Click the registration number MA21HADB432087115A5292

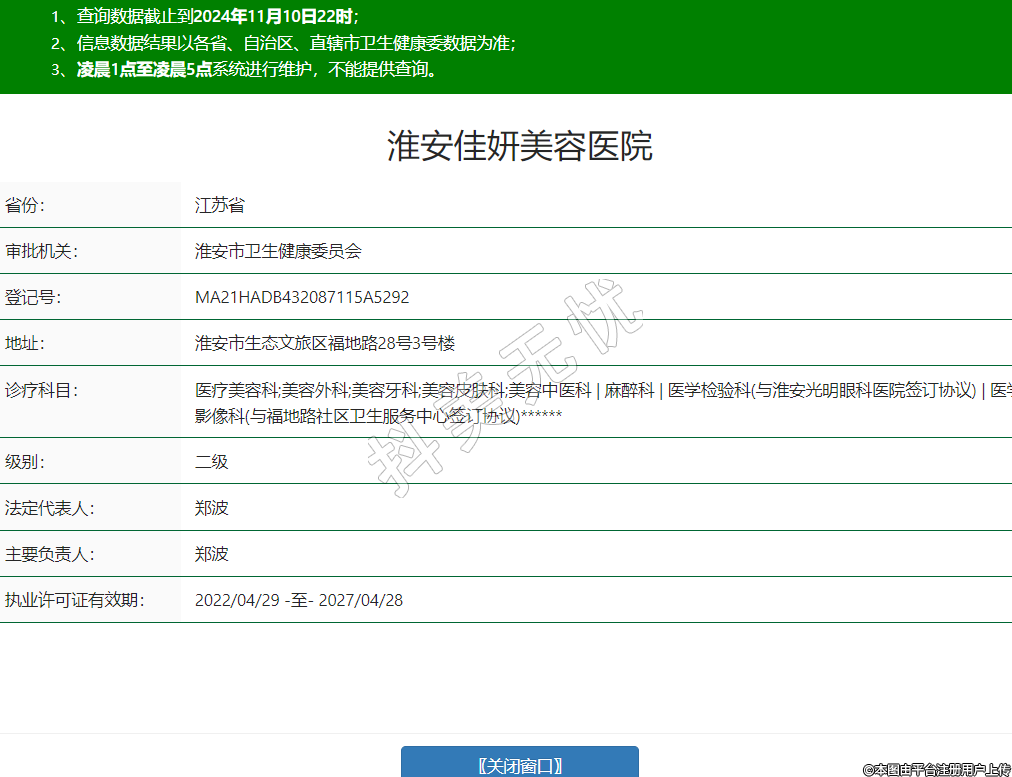[x=302, y=297]
